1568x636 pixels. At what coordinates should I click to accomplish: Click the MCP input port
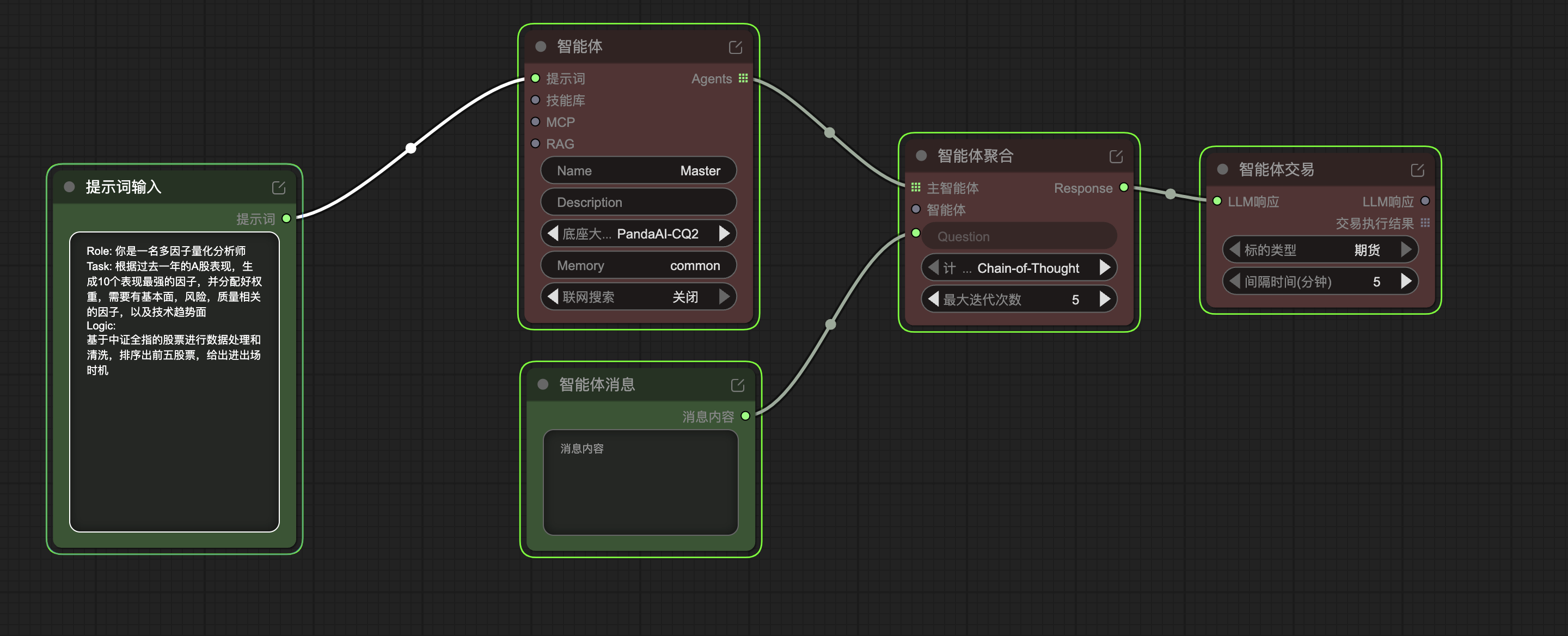(535, 122)
